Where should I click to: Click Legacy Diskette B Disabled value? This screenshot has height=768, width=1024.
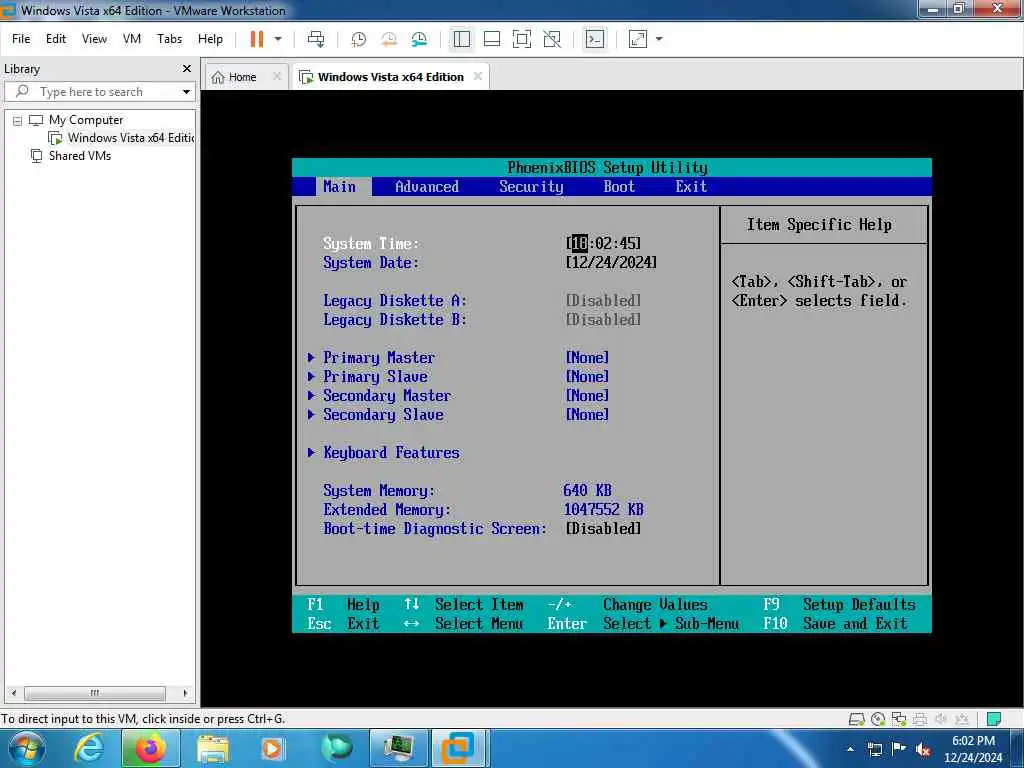coord(603,319)
